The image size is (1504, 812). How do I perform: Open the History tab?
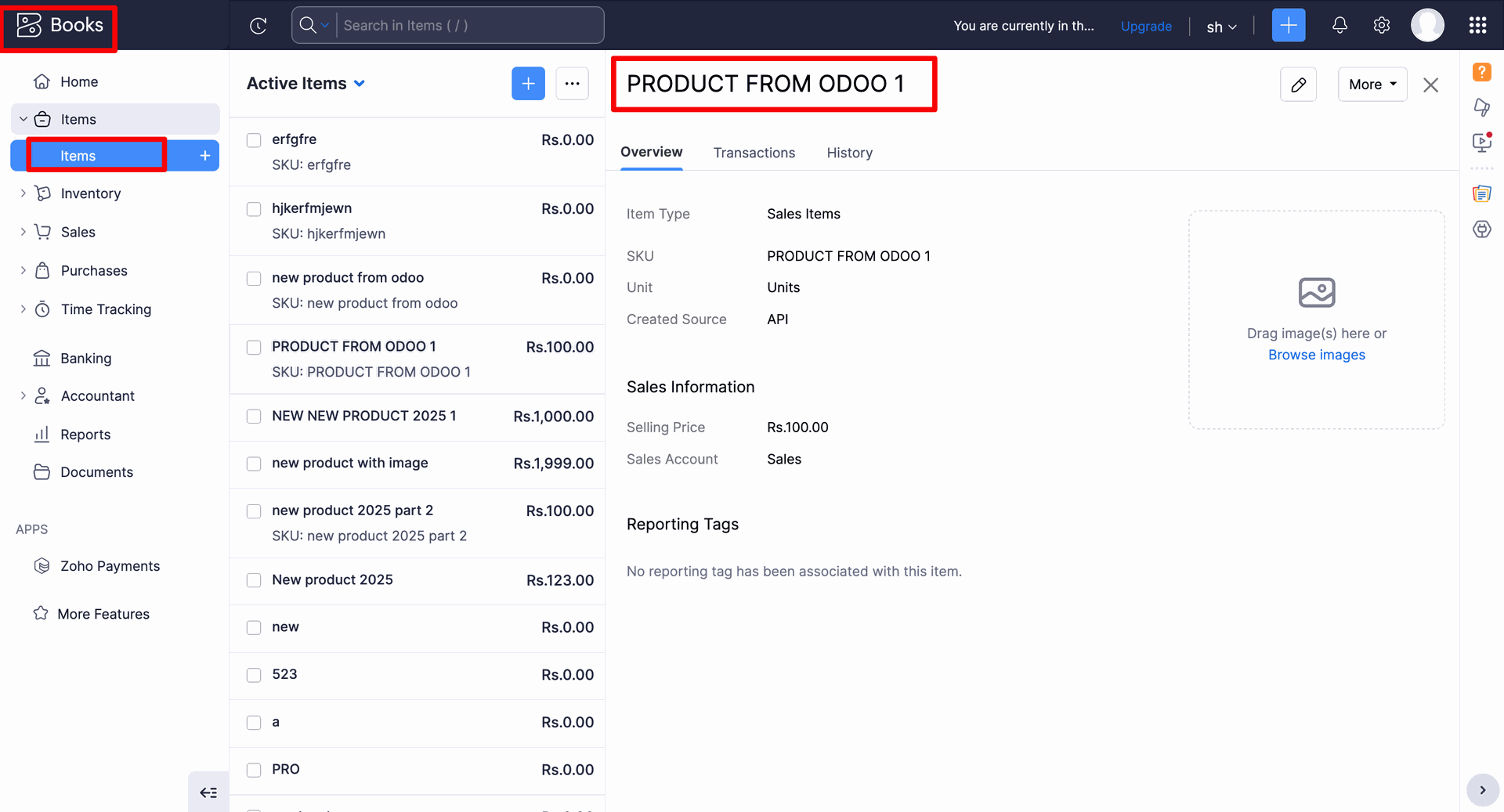(x=849, y=153)
